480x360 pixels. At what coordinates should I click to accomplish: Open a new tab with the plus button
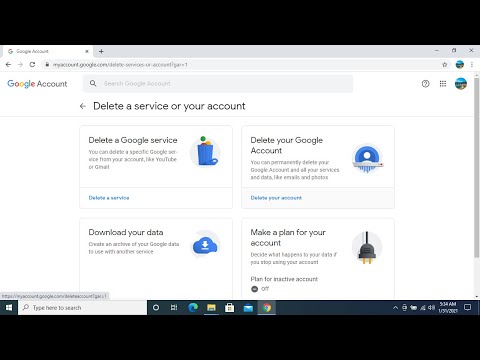(x=101, y=51)
